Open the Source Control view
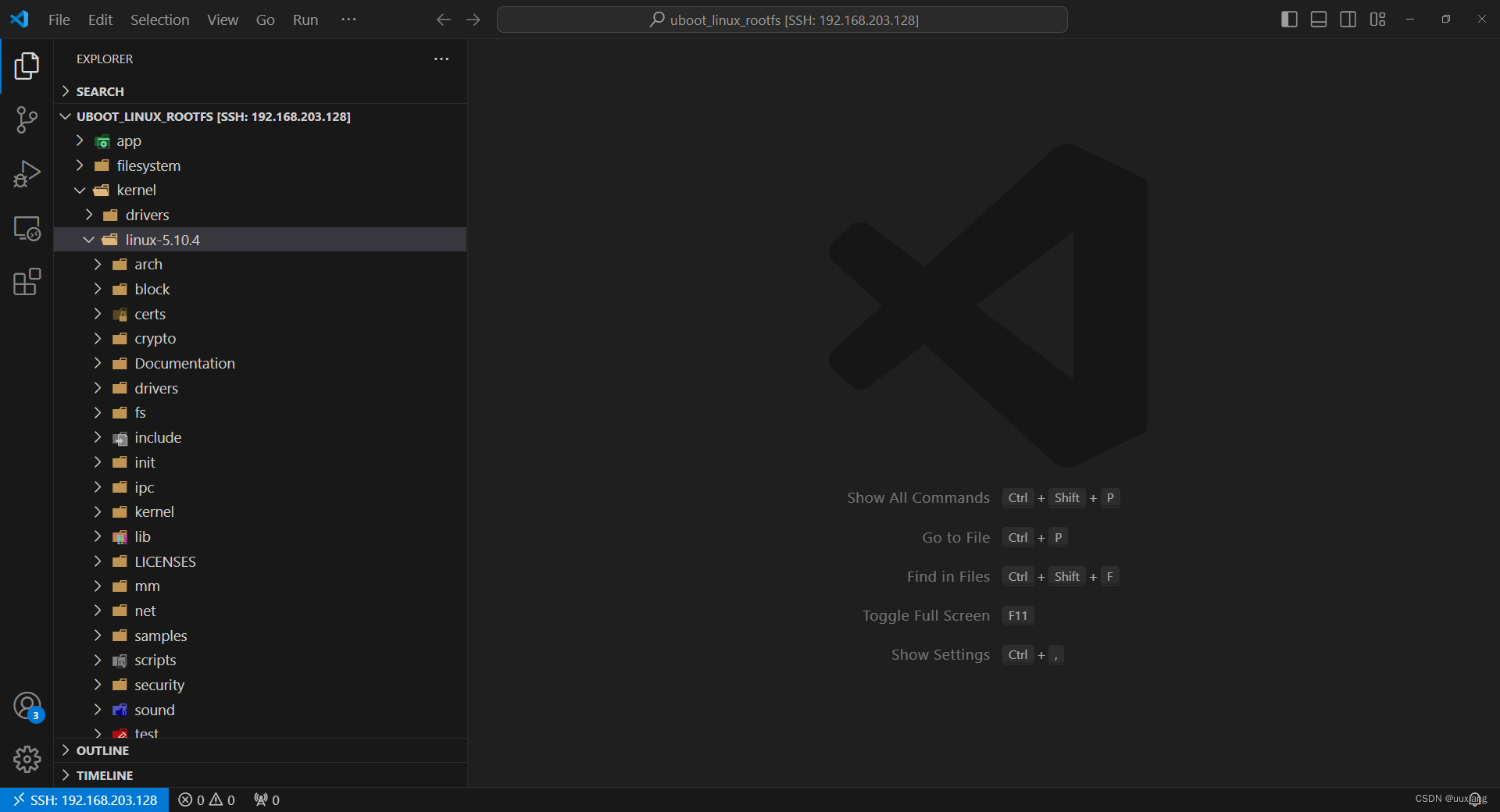 pos(27,119)
